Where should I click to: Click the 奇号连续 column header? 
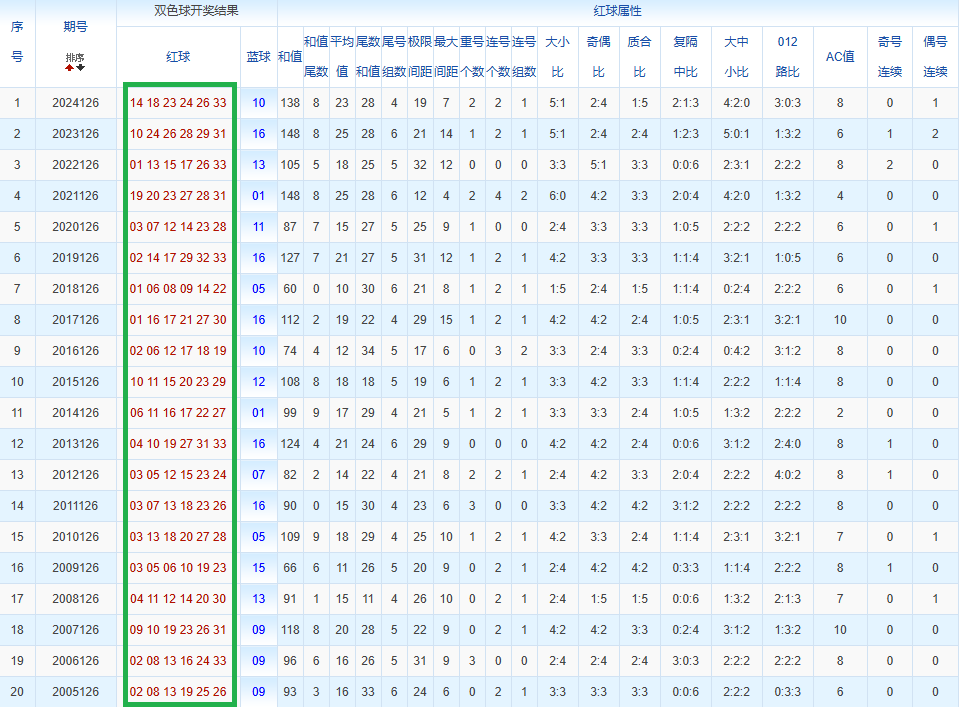889,56
